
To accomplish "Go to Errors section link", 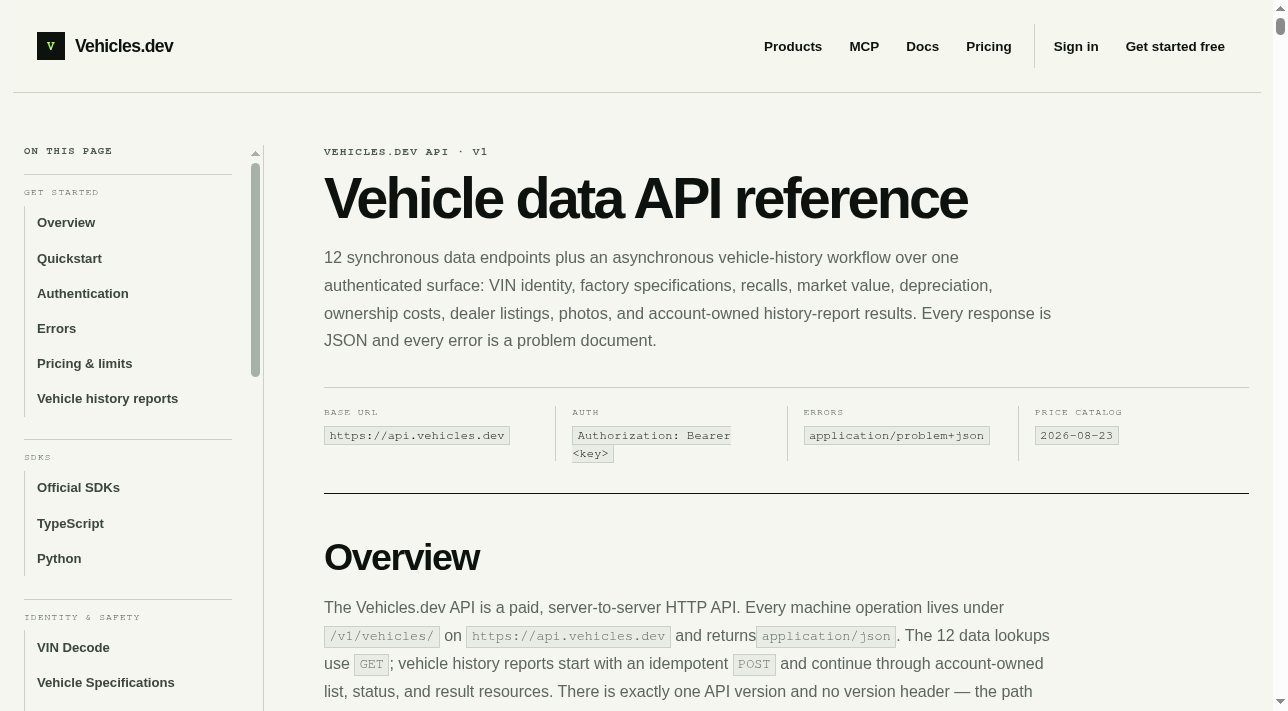I will click(56, 329).
